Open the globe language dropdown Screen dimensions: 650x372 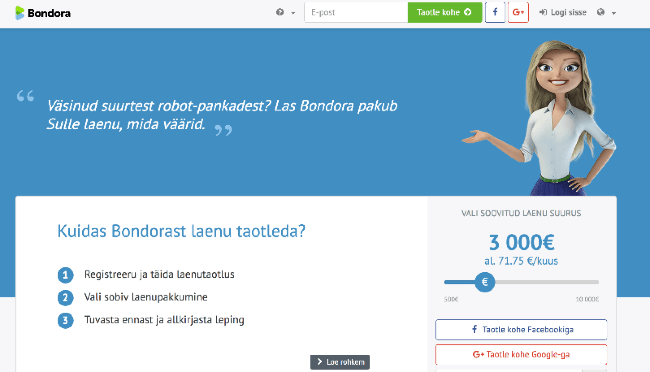click(606, 12)
